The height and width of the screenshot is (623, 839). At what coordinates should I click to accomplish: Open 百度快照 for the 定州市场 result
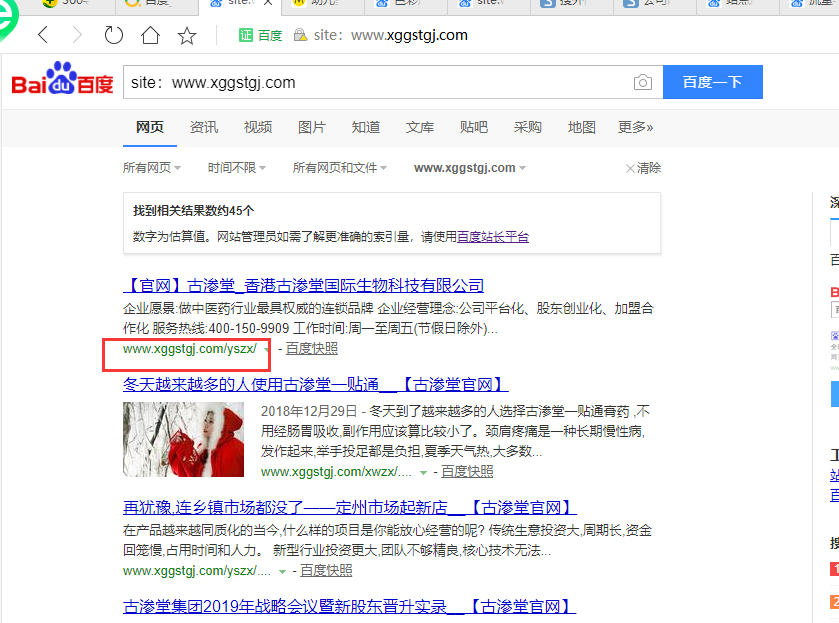coord(326,571)
